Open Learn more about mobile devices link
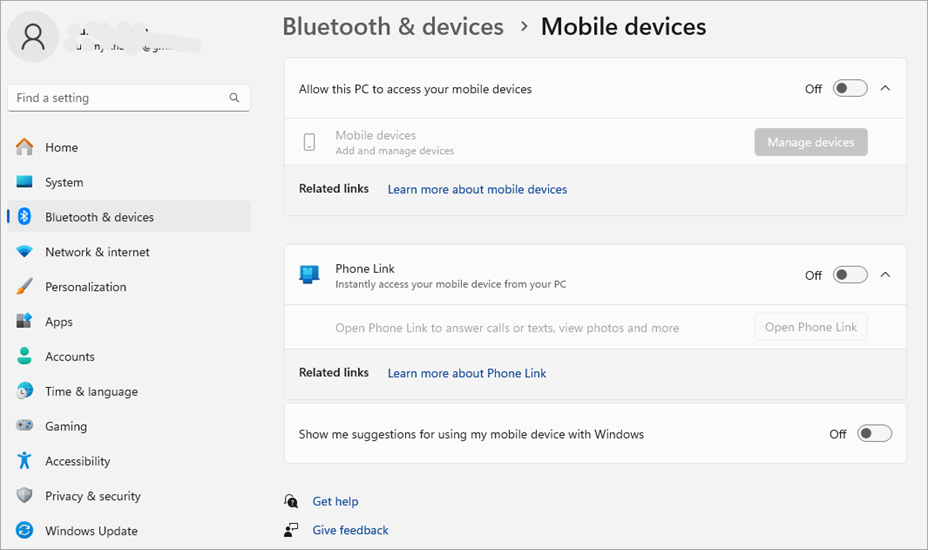 pyautogui.click(x=477, y=189)
